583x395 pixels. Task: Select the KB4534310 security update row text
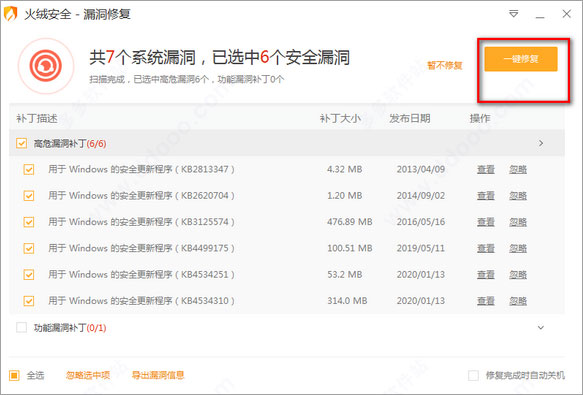click(x=141, y=301)
